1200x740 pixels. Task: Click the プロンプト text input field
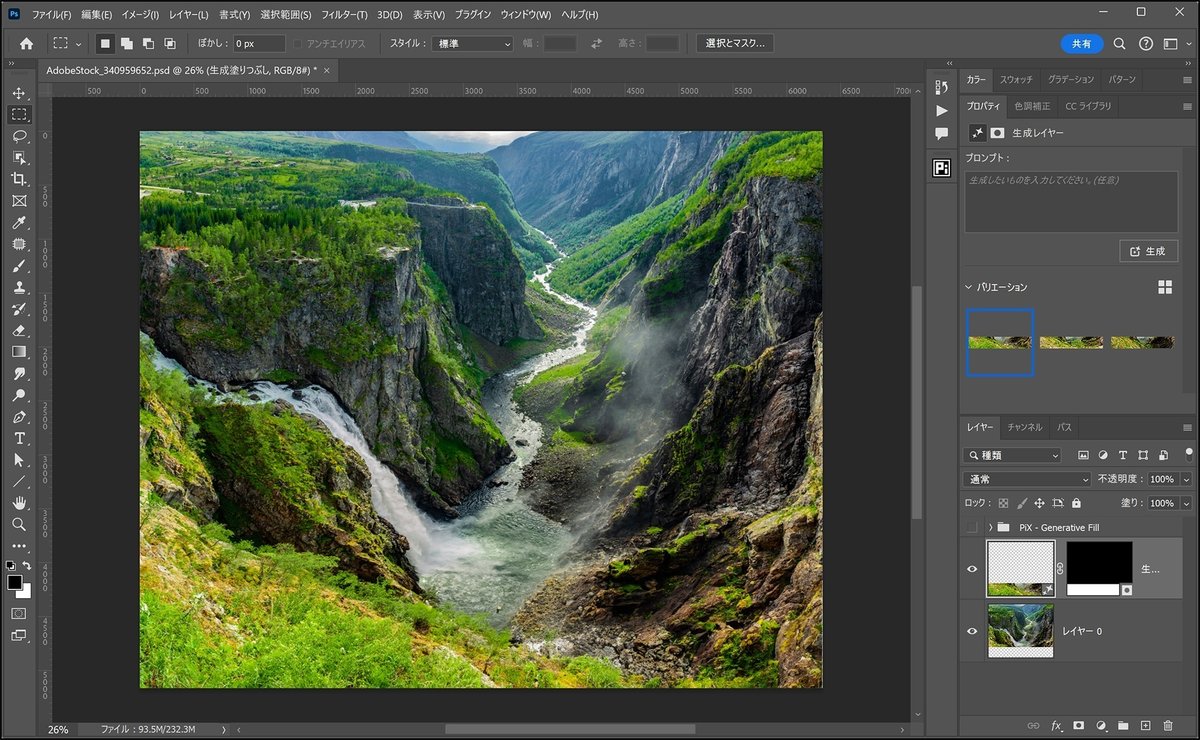(1071, 202)
